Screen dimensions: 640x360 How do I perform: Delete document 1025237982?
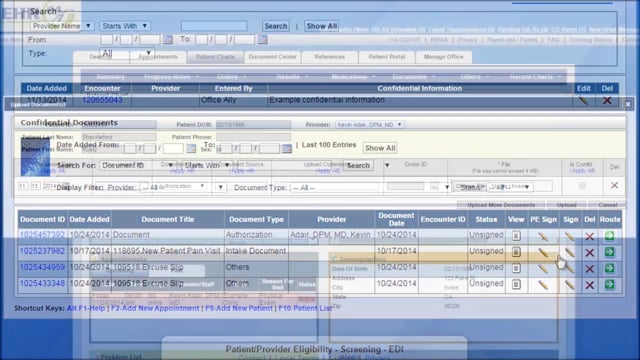tap(589, 252)
